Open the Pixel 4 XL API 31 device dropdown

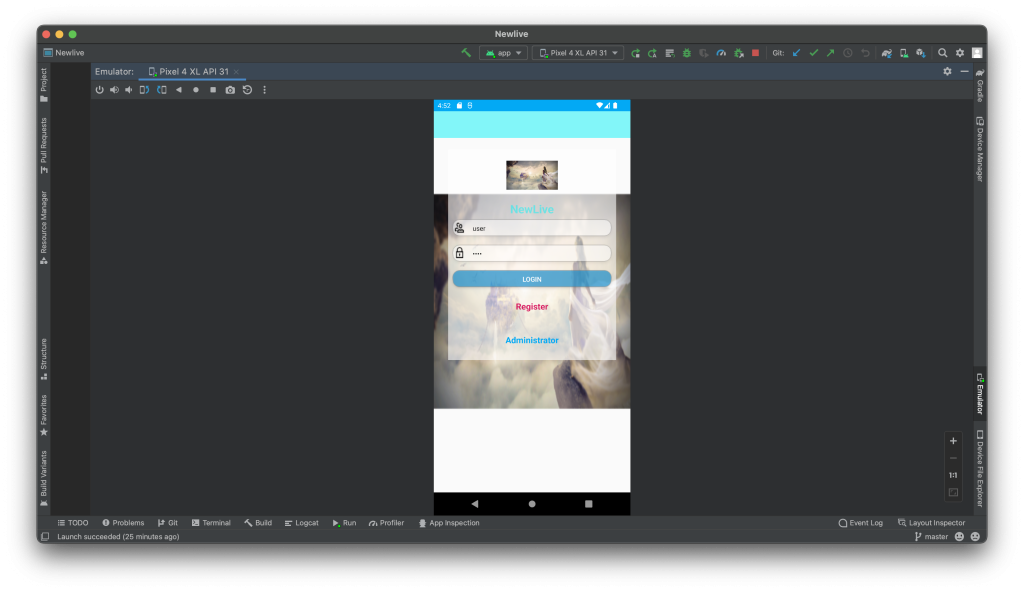pyautogui.click(x=579, y=53)
